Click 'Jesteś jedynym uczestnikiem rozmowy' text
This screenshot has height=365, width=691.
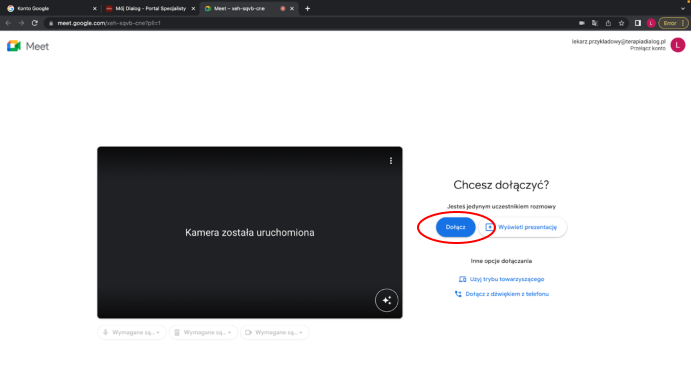click(501, 206)
